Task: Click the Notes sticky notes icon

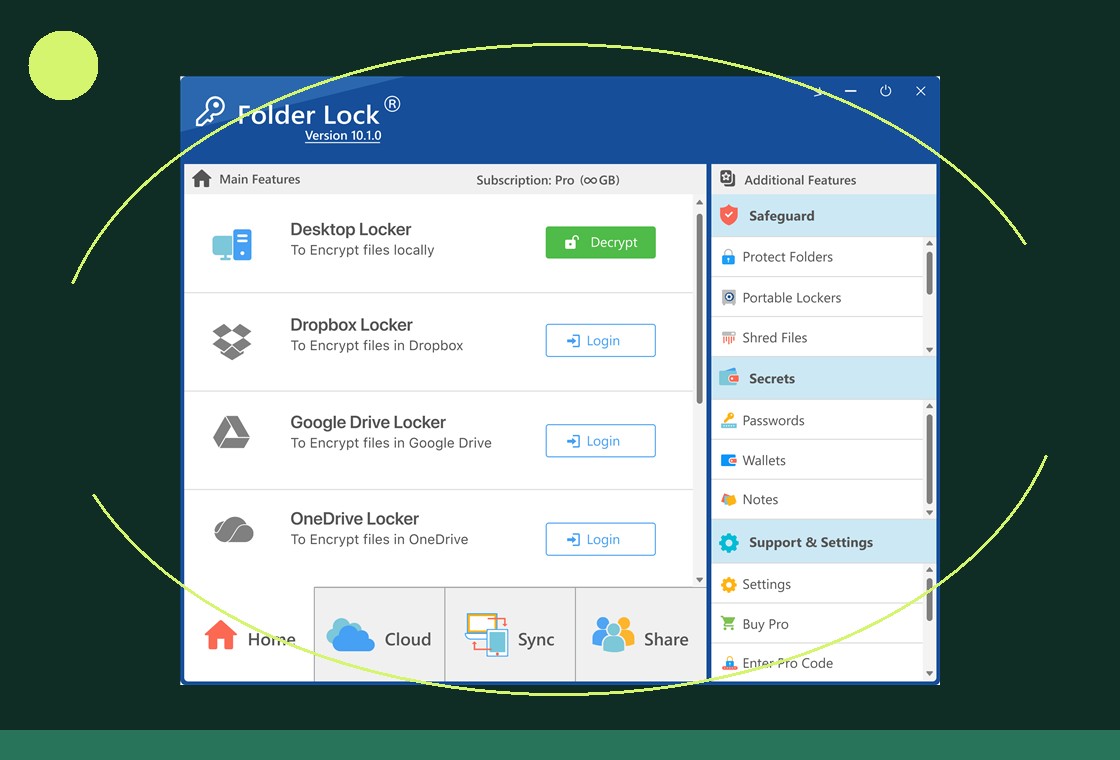Action: point(729,499)
